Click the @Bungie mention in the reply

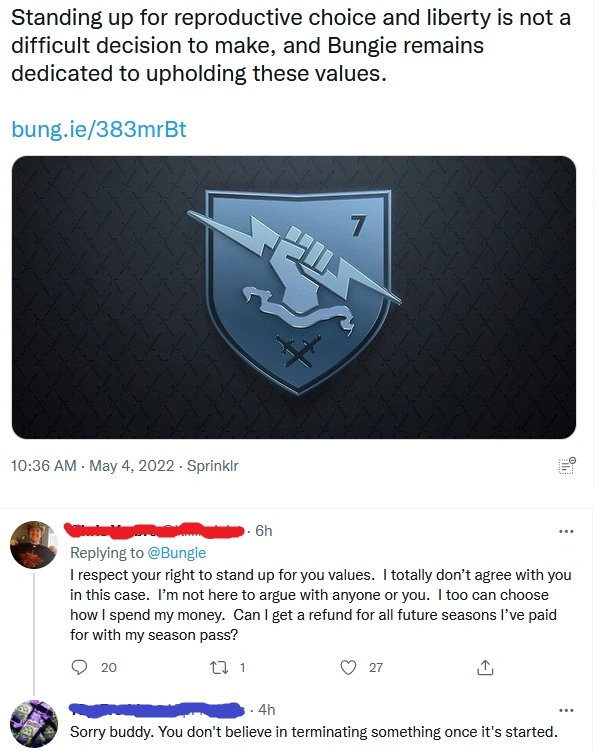point(177,553)
